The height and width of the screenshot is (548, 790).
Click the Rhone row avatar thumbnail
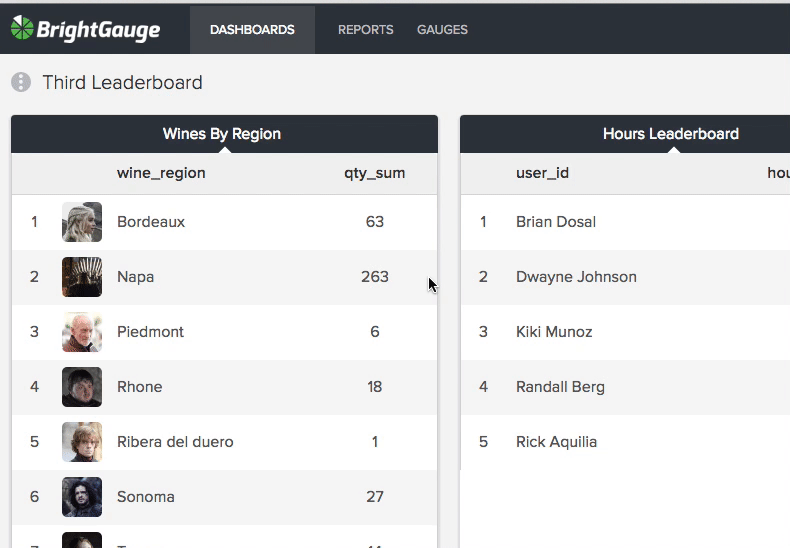click(82, 387)
